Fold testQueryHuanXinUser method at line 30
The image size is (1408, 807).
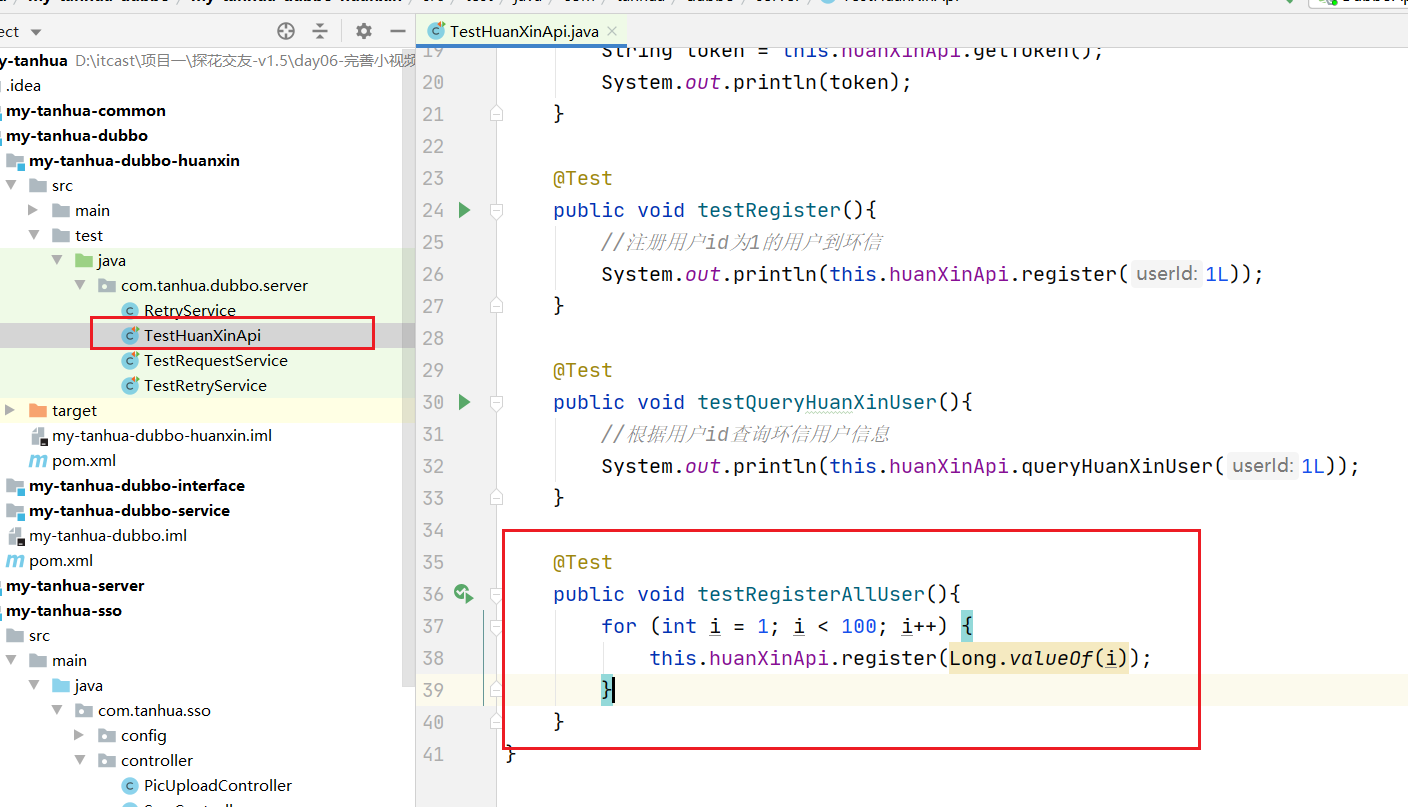click(496, 402)
